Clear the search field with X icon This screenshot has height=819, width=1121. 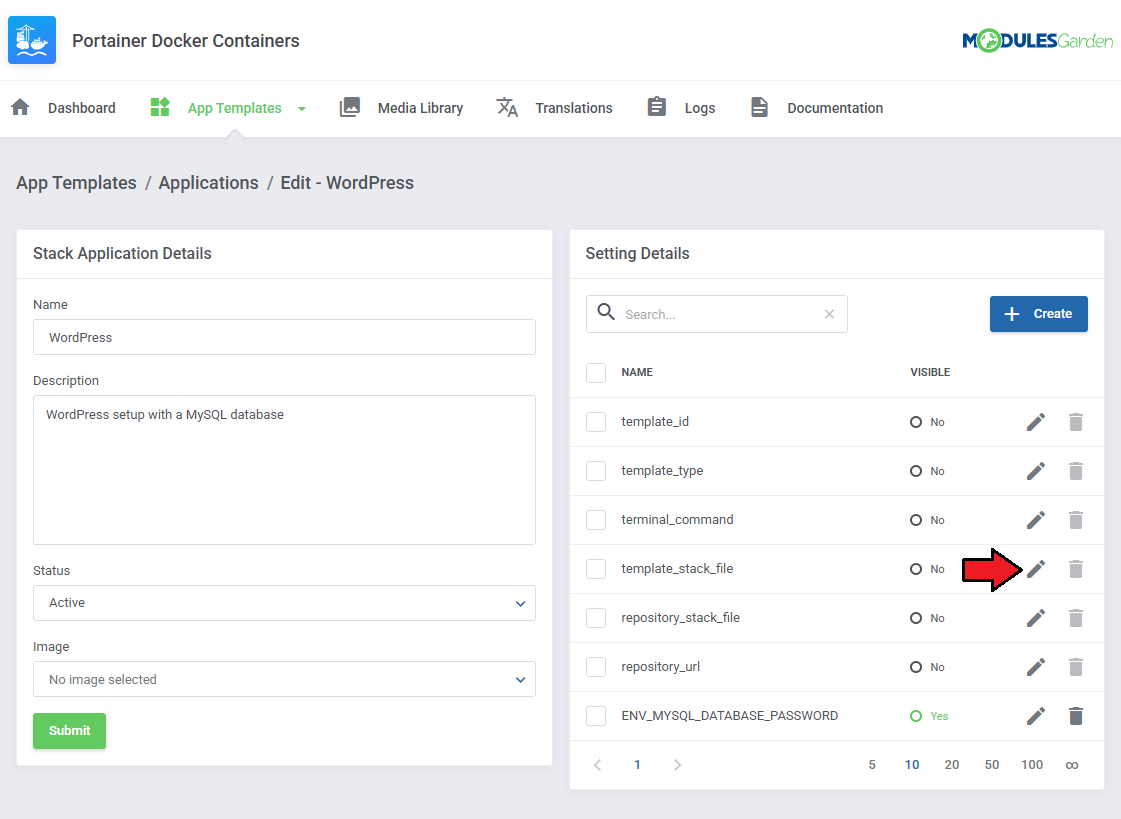point(829,314)
